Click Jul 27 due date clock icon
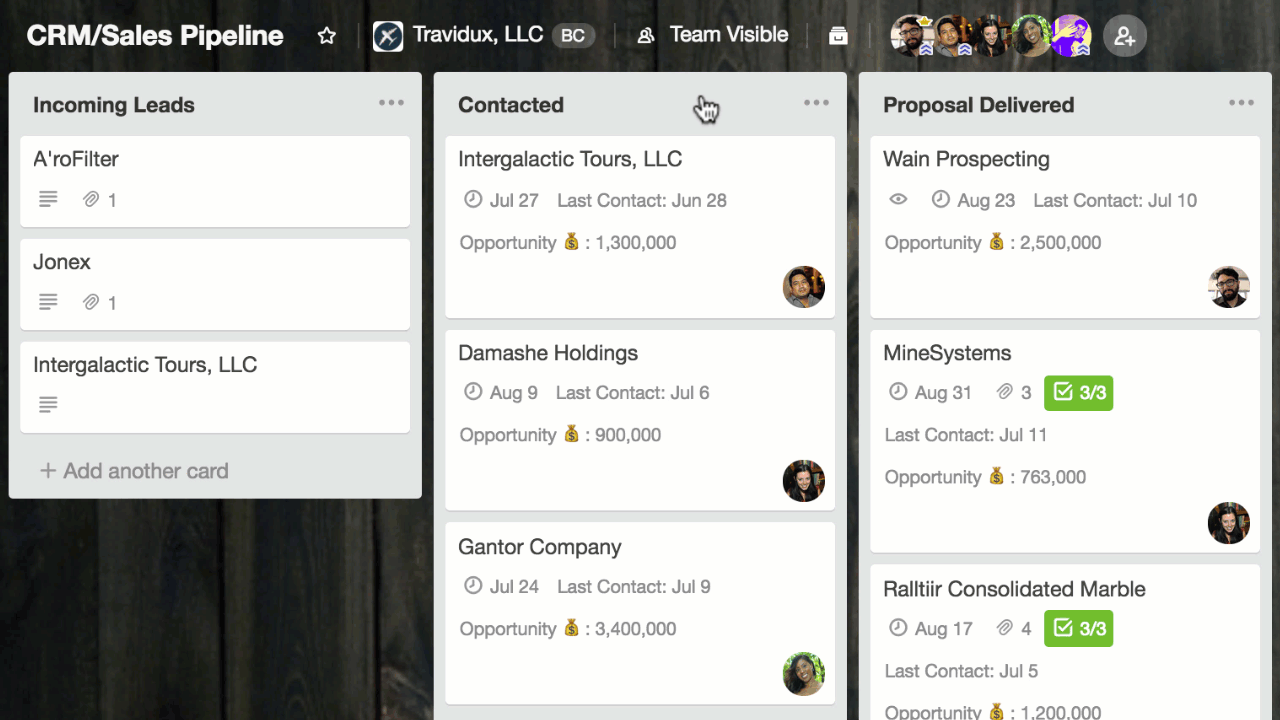Image resolution: width=1280 pixels, height=720 pixels. coord(473,199)
